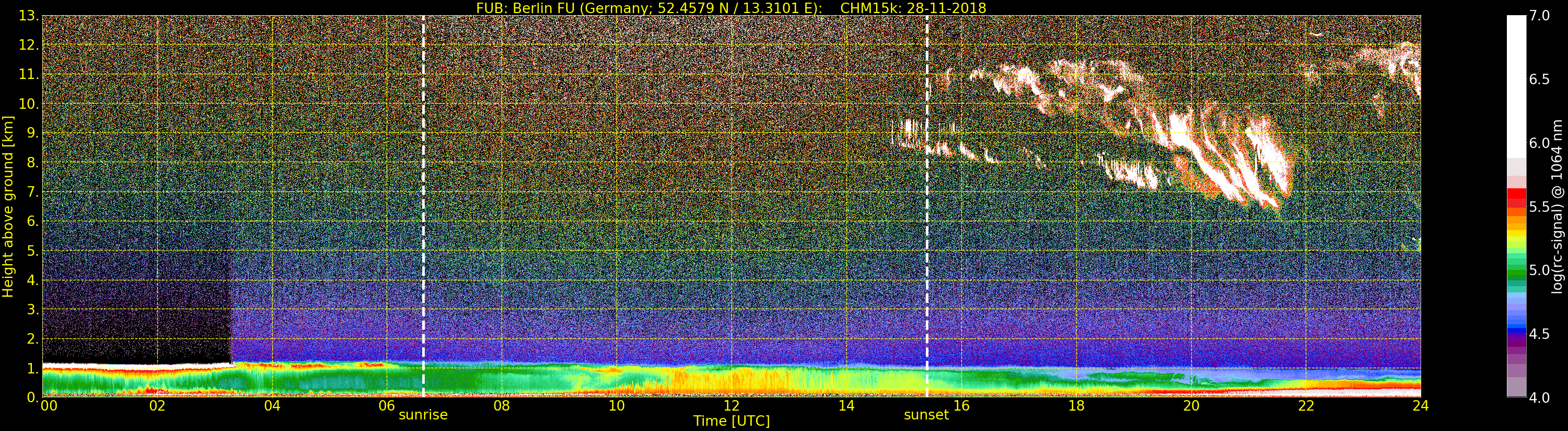Select the '02' time axis tick label
1568x431 pixels.
click(157, 406)
